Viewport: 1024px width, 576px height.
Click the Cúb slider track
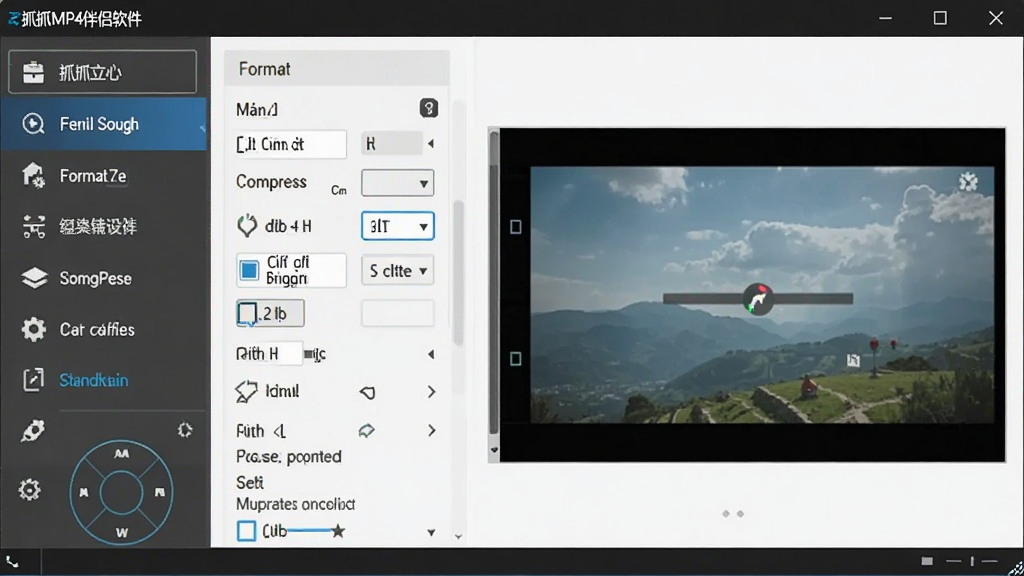point(308,531)
